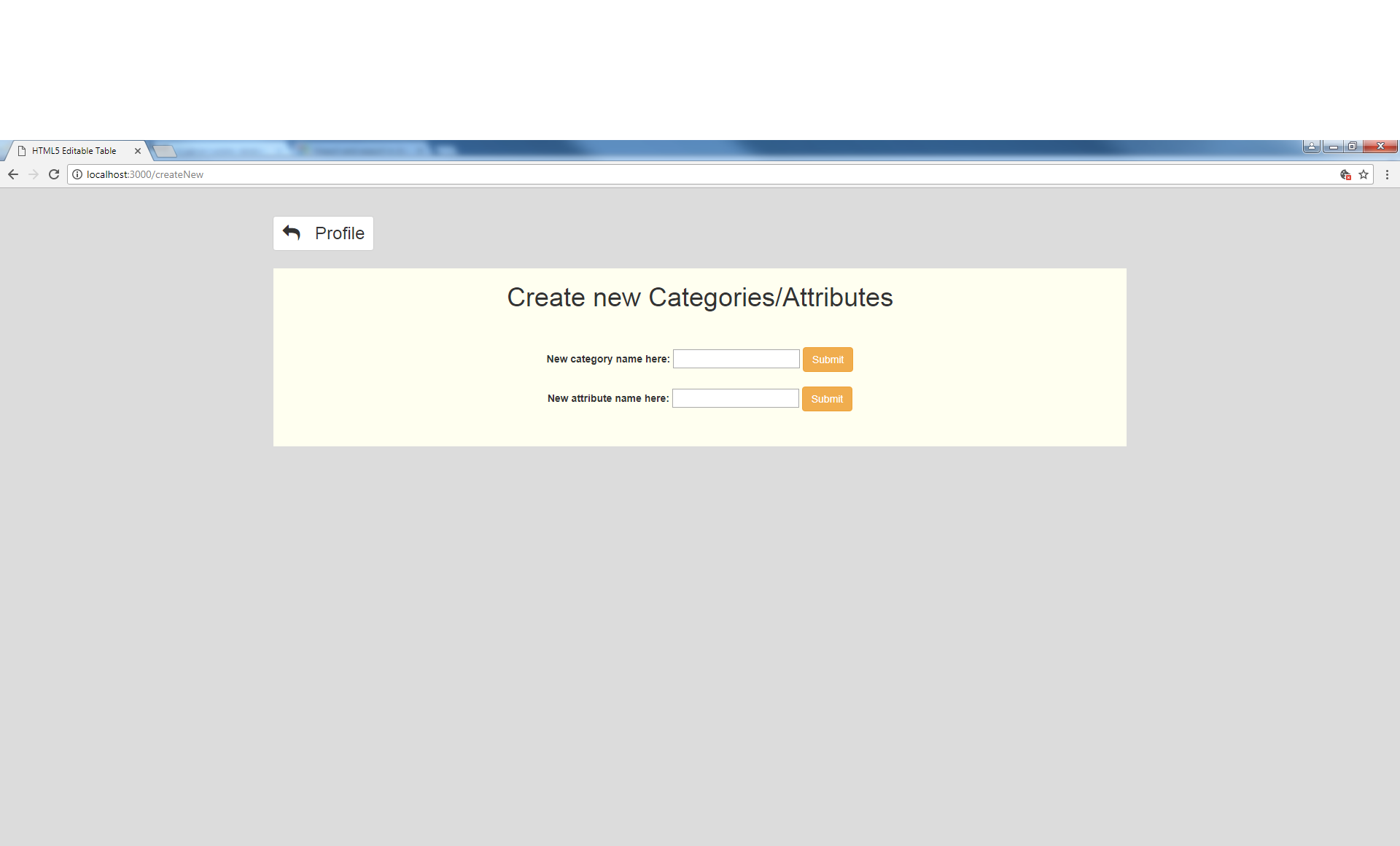Go back using the Profile button
1400x846 pixels.
[x=323, y=233]
